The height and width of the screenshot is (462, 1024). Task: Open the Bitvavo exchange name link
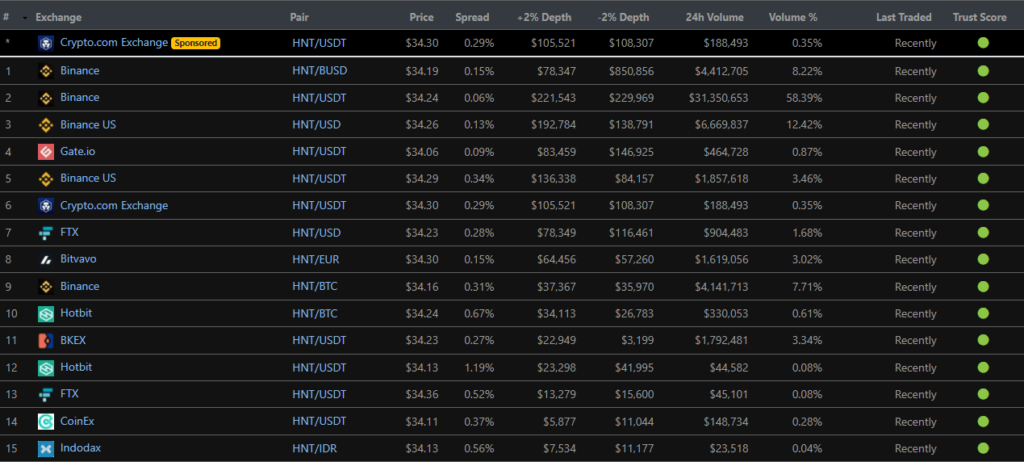79,259
